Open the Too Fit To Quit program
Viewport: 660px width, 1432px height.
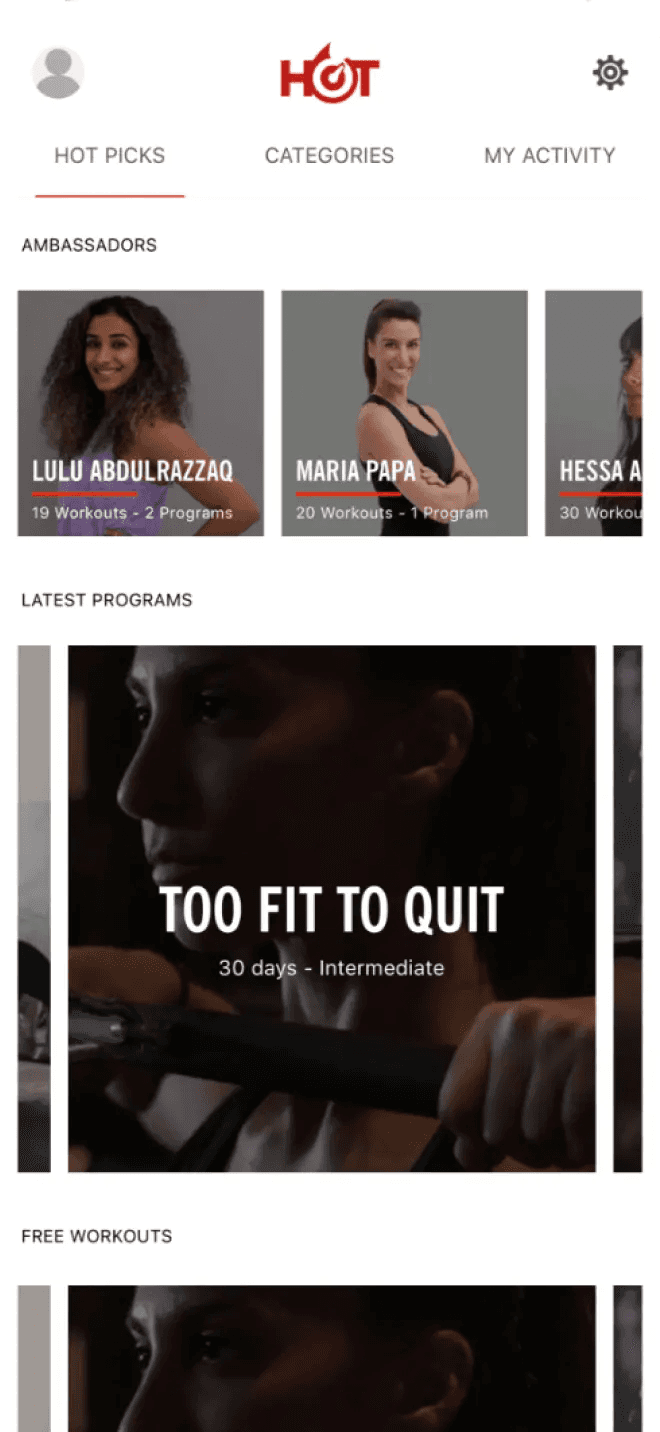pyautogui.click(x=332, y=908)
